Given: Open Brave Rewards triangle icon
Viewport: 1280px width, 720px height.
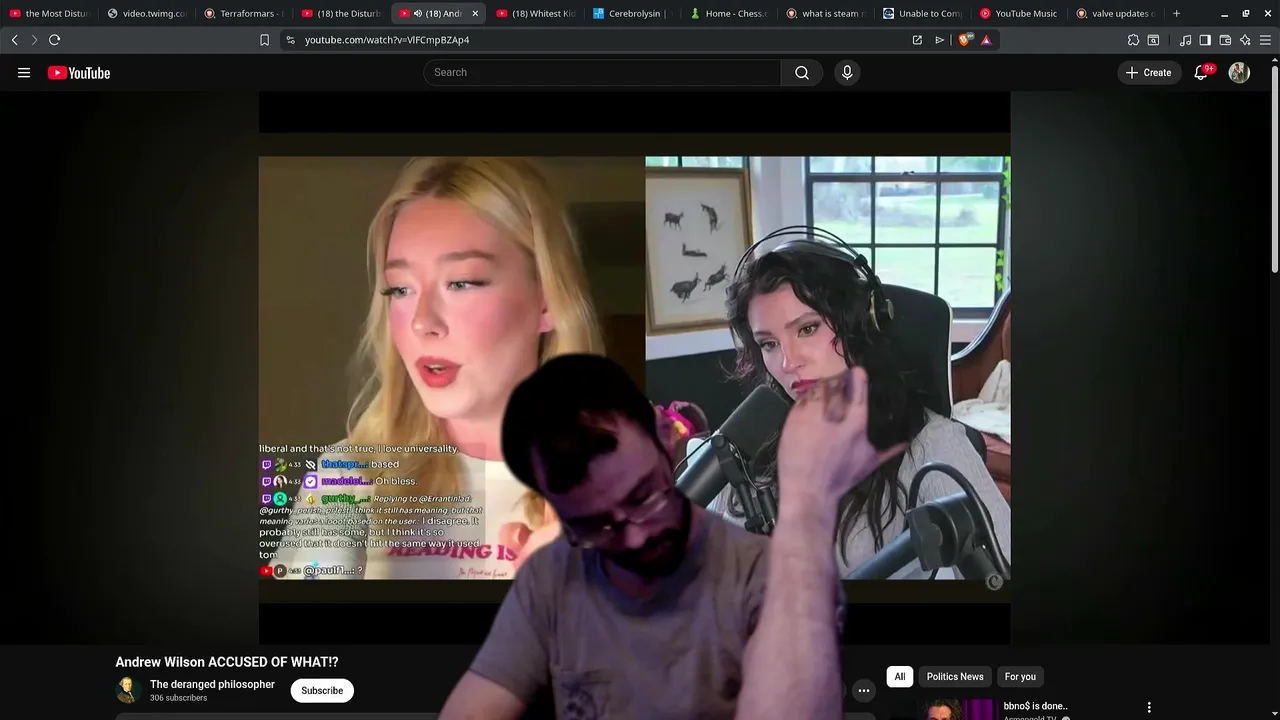Looking at the screenshot, I should tap(986, 40).
